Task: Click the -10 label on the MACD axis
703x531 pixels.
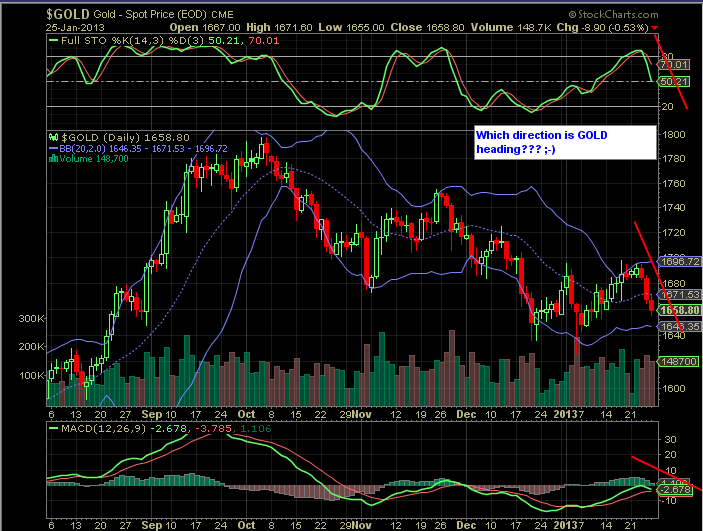Action: tap(668, 501)
